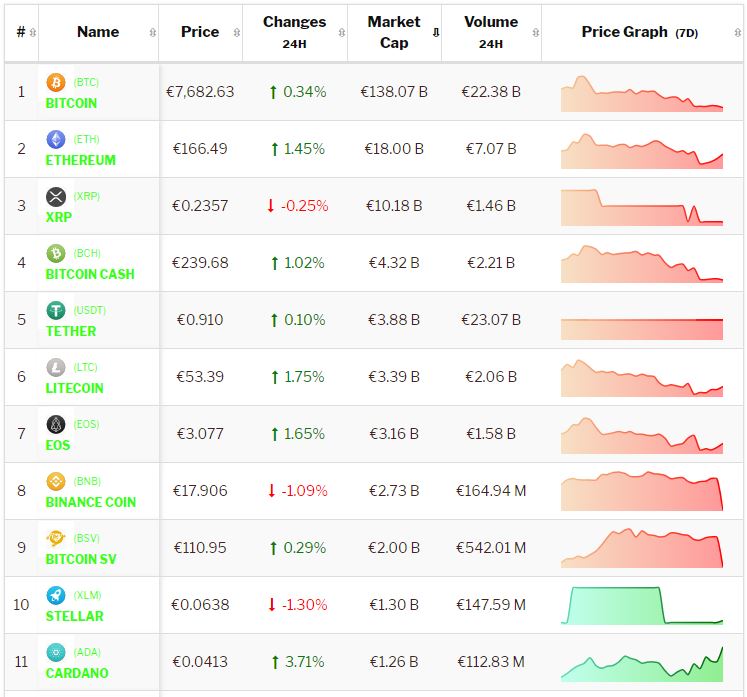Open the ETHEREUM name link
Image resolution: width=747 pixels, height=697 pixels.
[81, 160]
